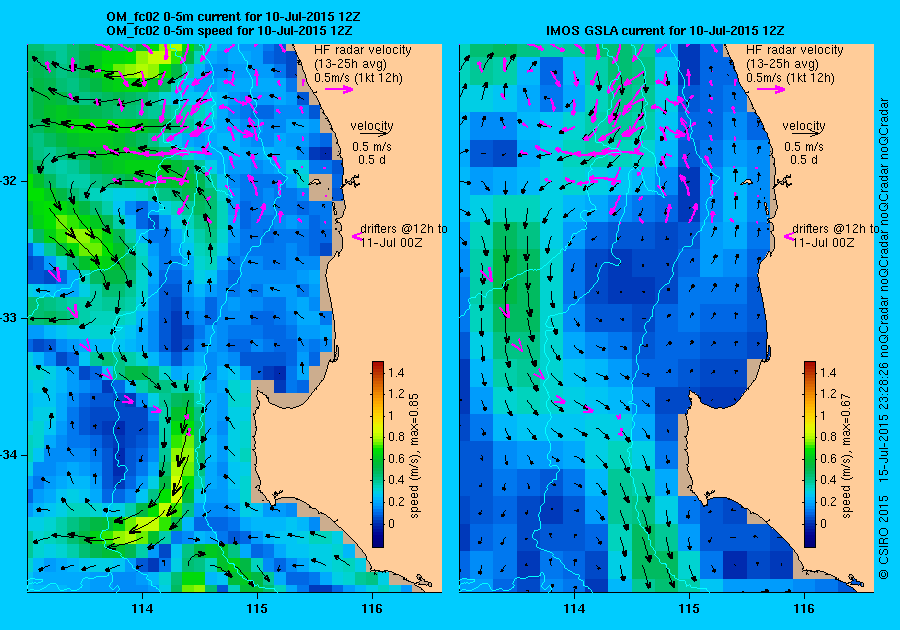Click the magenta drifter marker on right map legend
This screenshot has height=630, width=900.
click(x=788, y=236)
